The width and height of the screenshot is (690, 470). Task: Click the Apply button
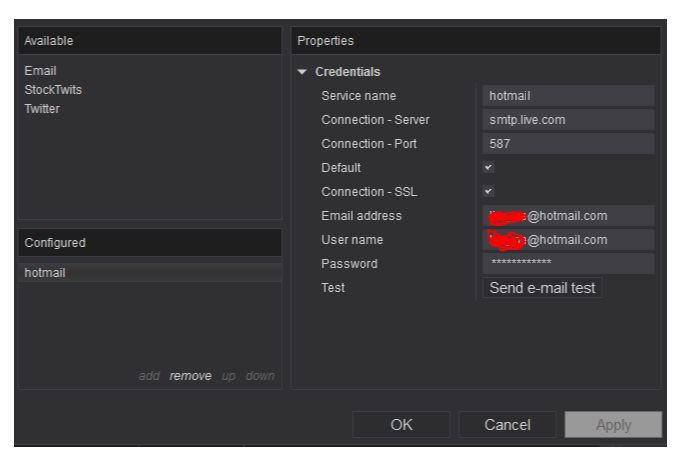[x=613, y=425]
